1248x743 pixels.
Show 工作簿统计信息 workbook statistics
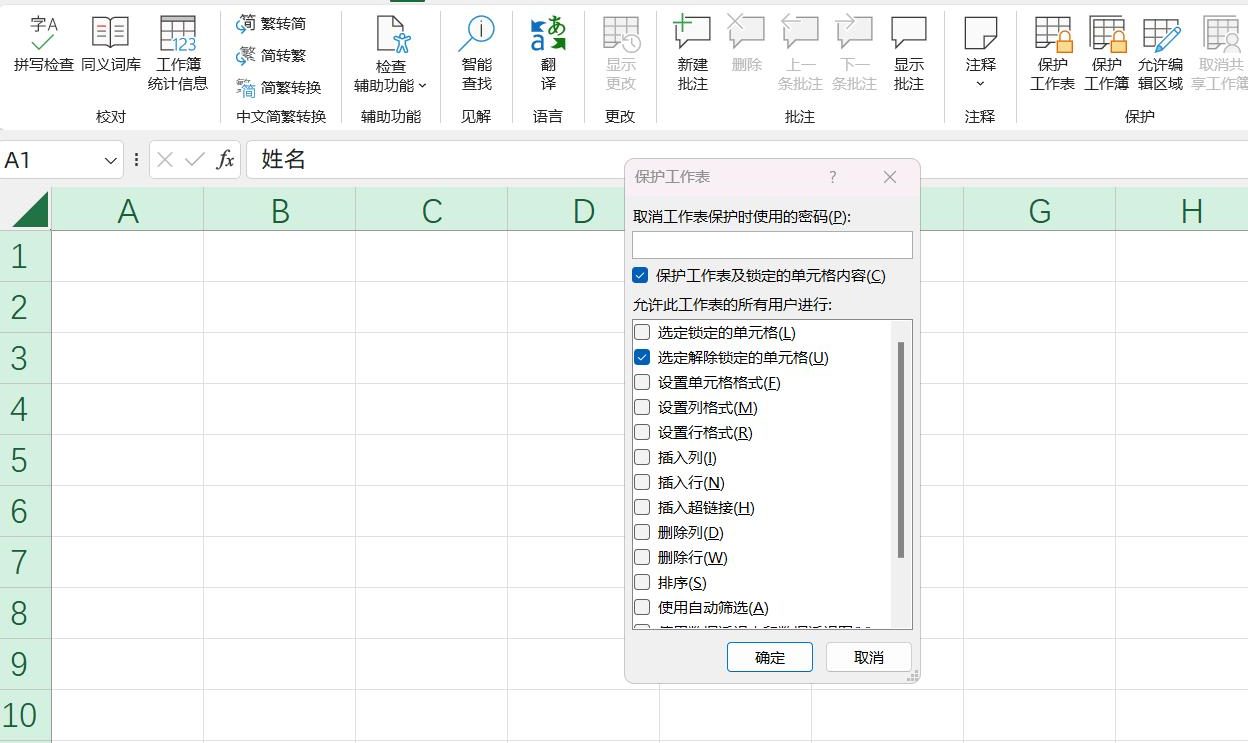coord(178,53)
